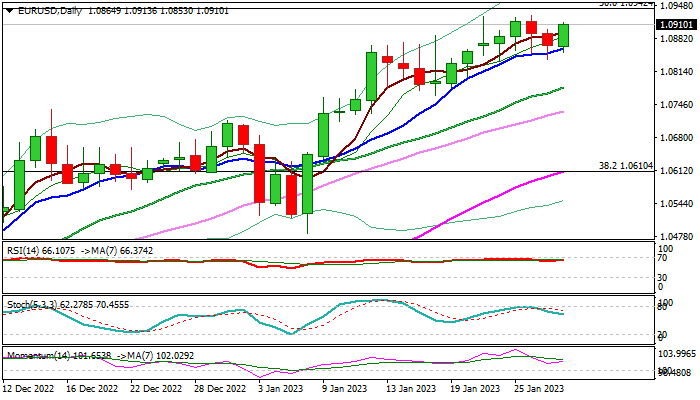Click the RSI(14) 66.1075 indicator label
This screenshot has height=400, width=700.
click(41, 251)
